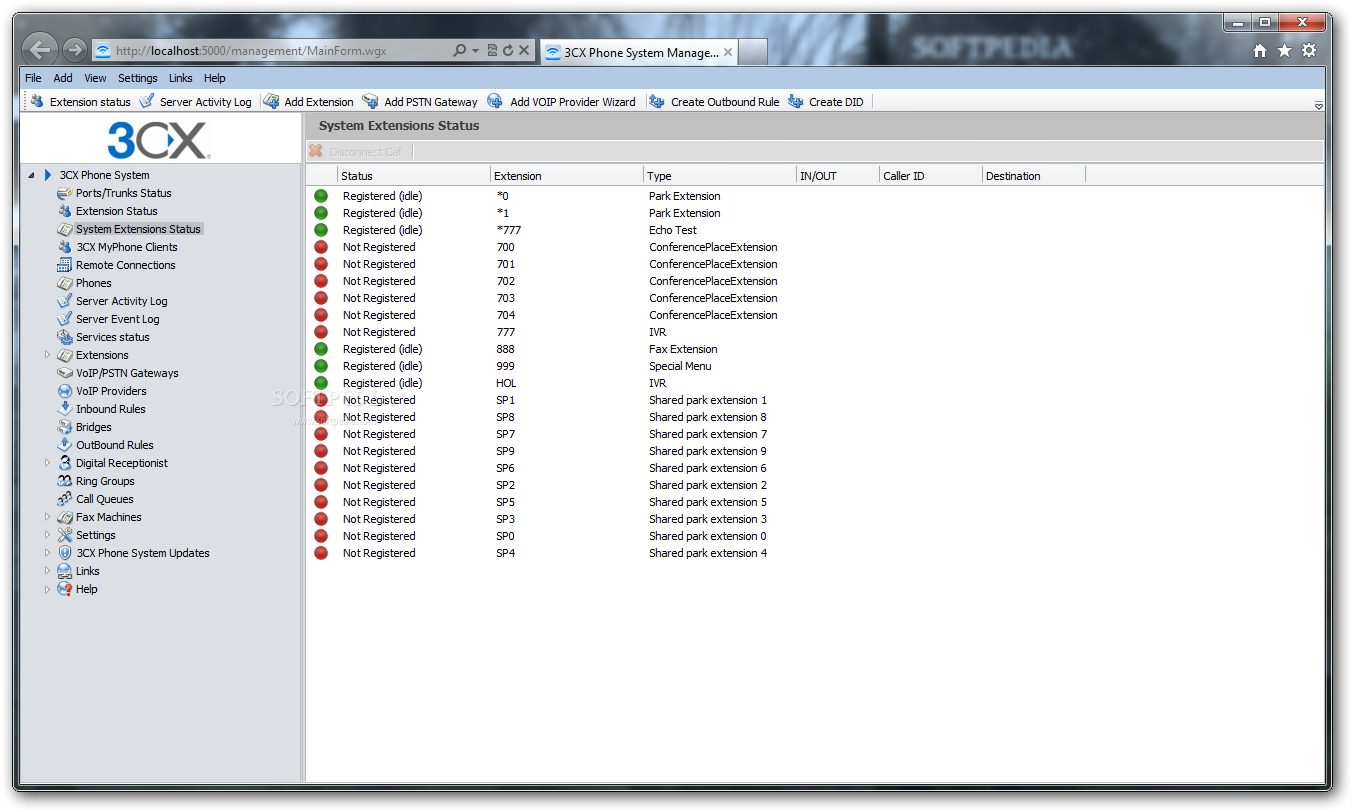The height and width of the screenshot is (812, 1353).
Task: Open Bridges tree node
Action: pos(93,427)
